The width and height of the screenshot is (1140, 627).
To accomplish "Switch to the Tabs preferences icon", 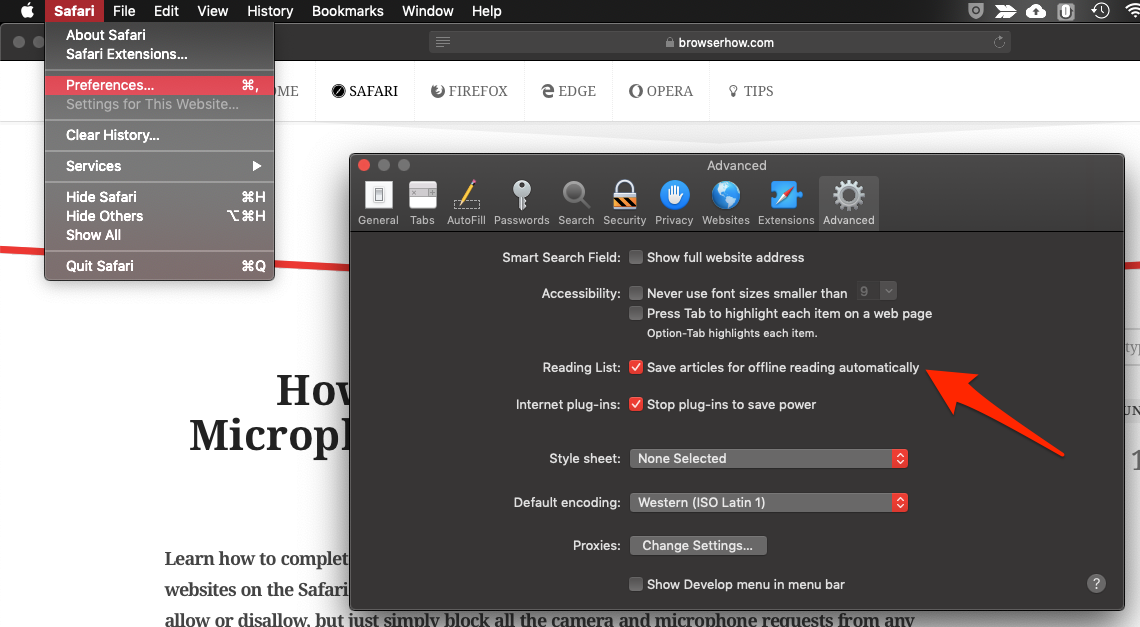I will coord(422,201).
